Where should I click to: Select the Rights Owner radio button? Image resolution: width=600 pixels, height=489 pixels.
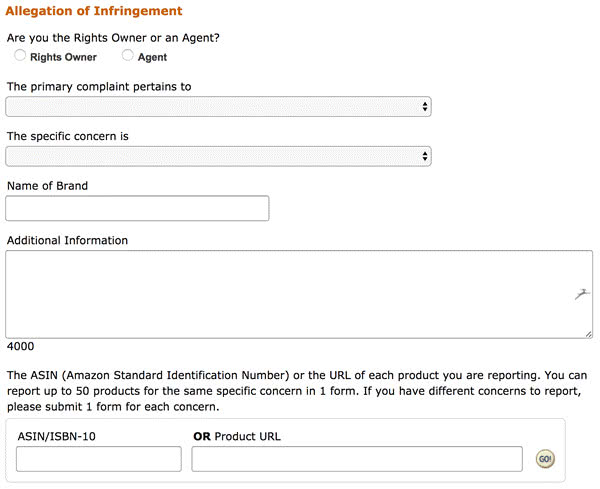(20, 56)
